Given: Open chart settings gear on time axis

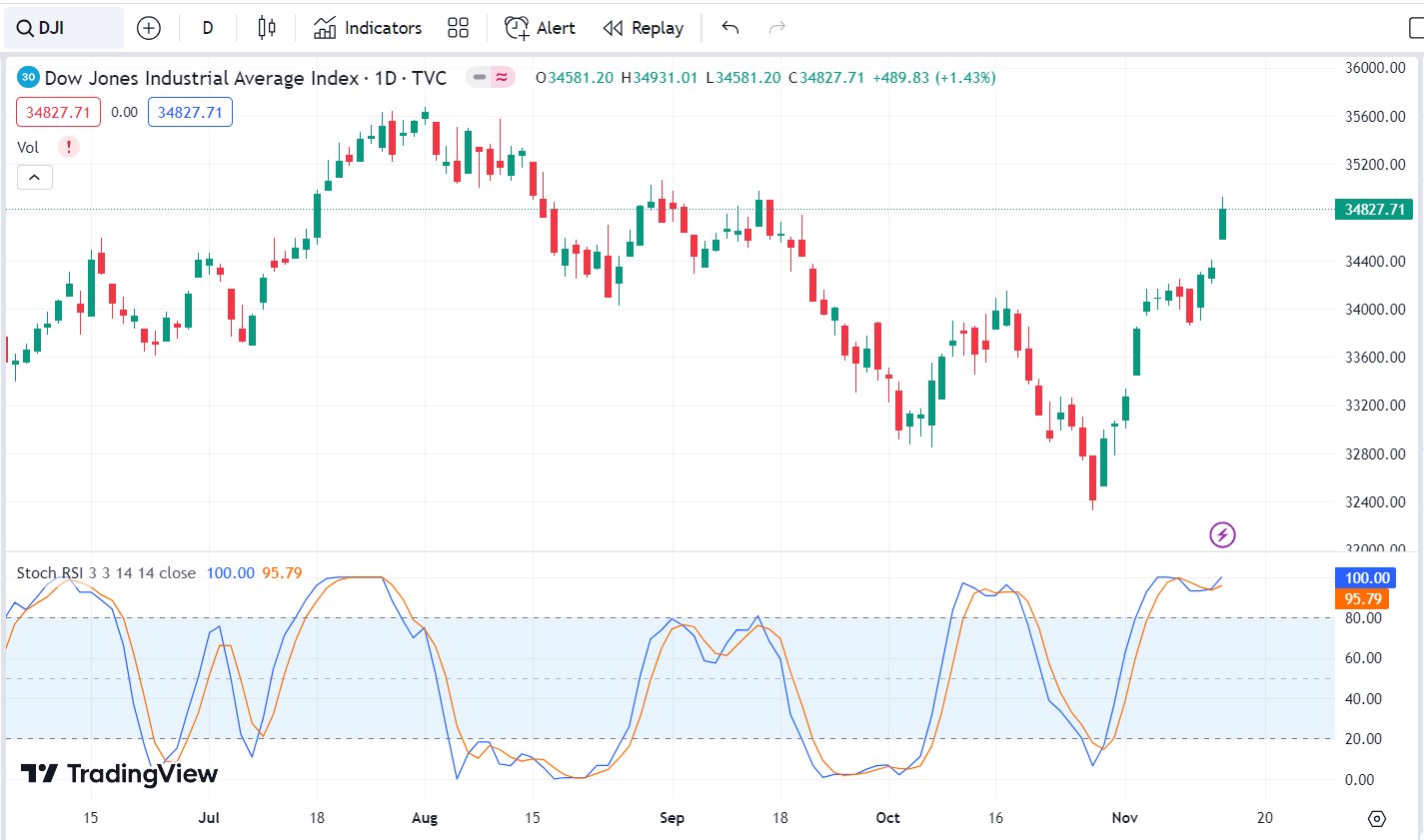Looking at the screenshot, I should click(x=1377, y=818).
